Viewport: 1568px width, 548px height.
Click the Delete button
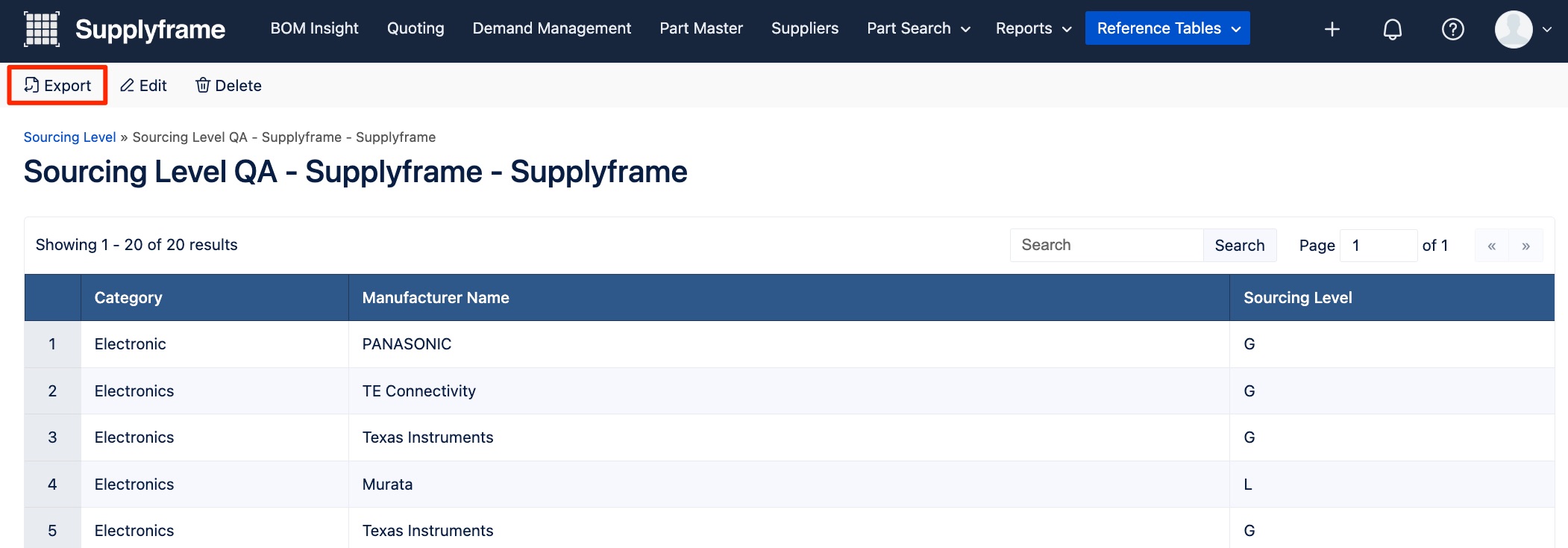click(228, 85)
